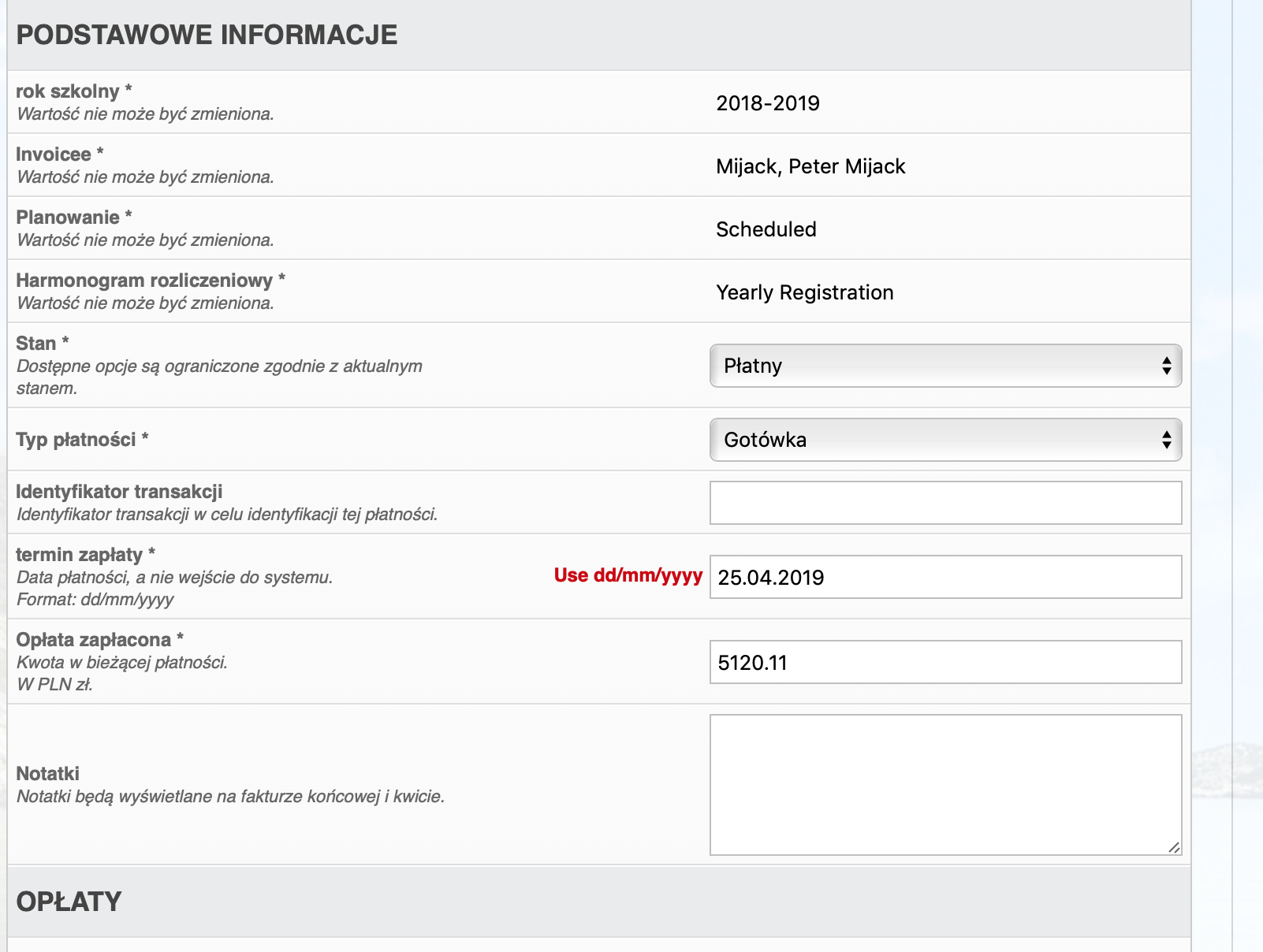Click the Opłata zapłacona amount field

(x=945, y=662)
